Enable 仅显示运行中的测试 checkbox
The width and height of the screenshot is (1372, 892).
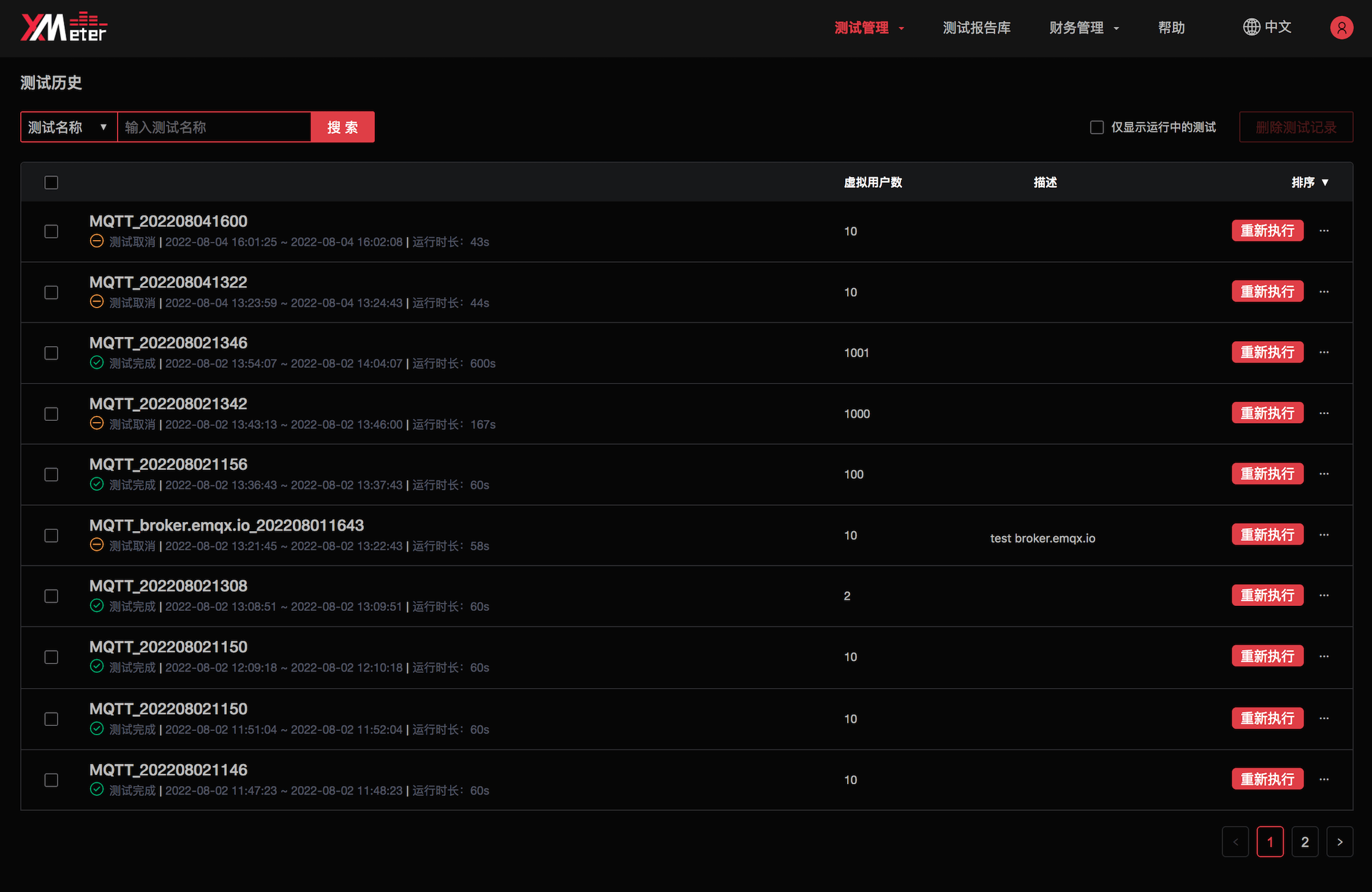(1097, 127)
